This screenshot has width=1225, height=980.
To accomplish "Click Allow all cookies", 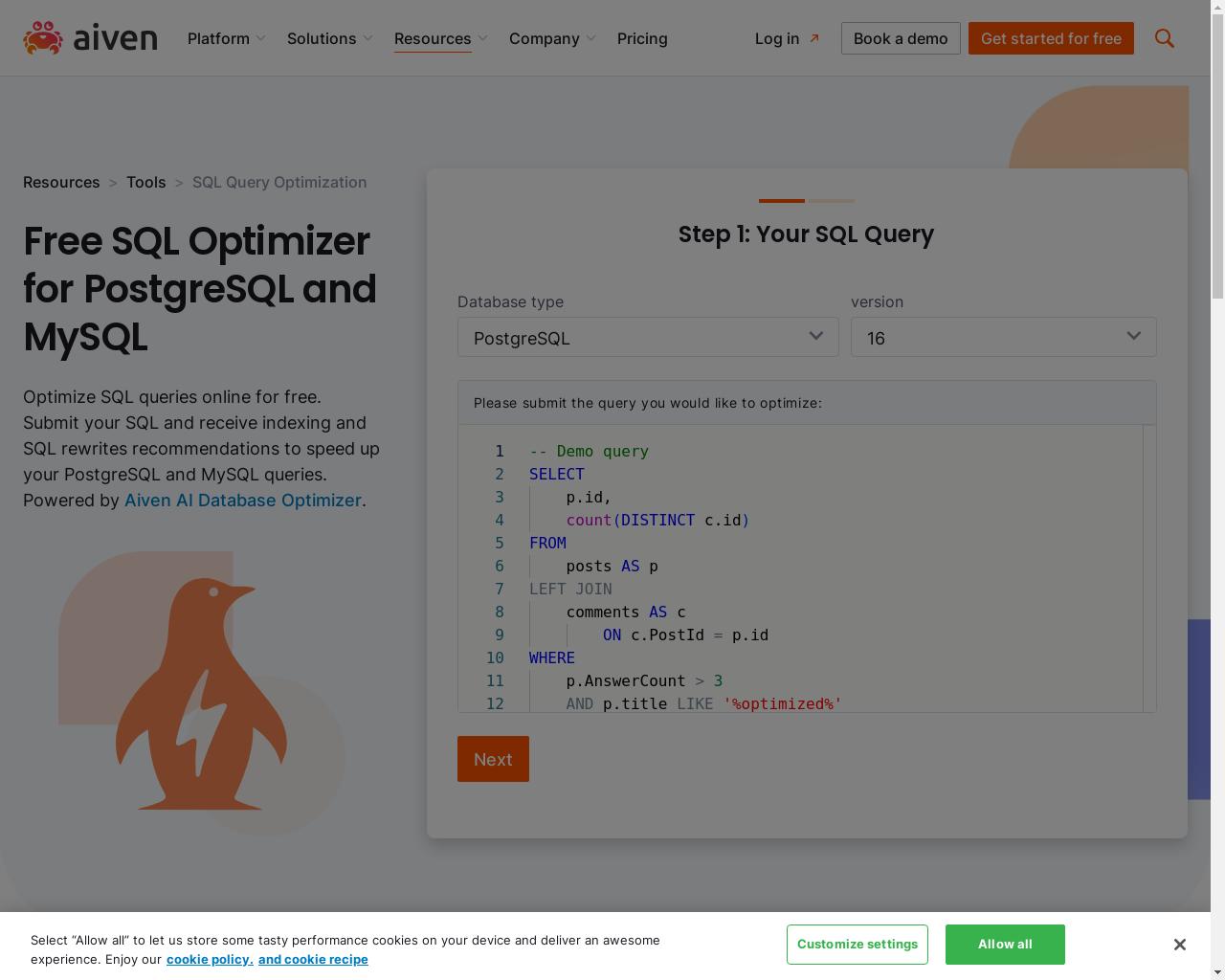I will pos(1005,945).
